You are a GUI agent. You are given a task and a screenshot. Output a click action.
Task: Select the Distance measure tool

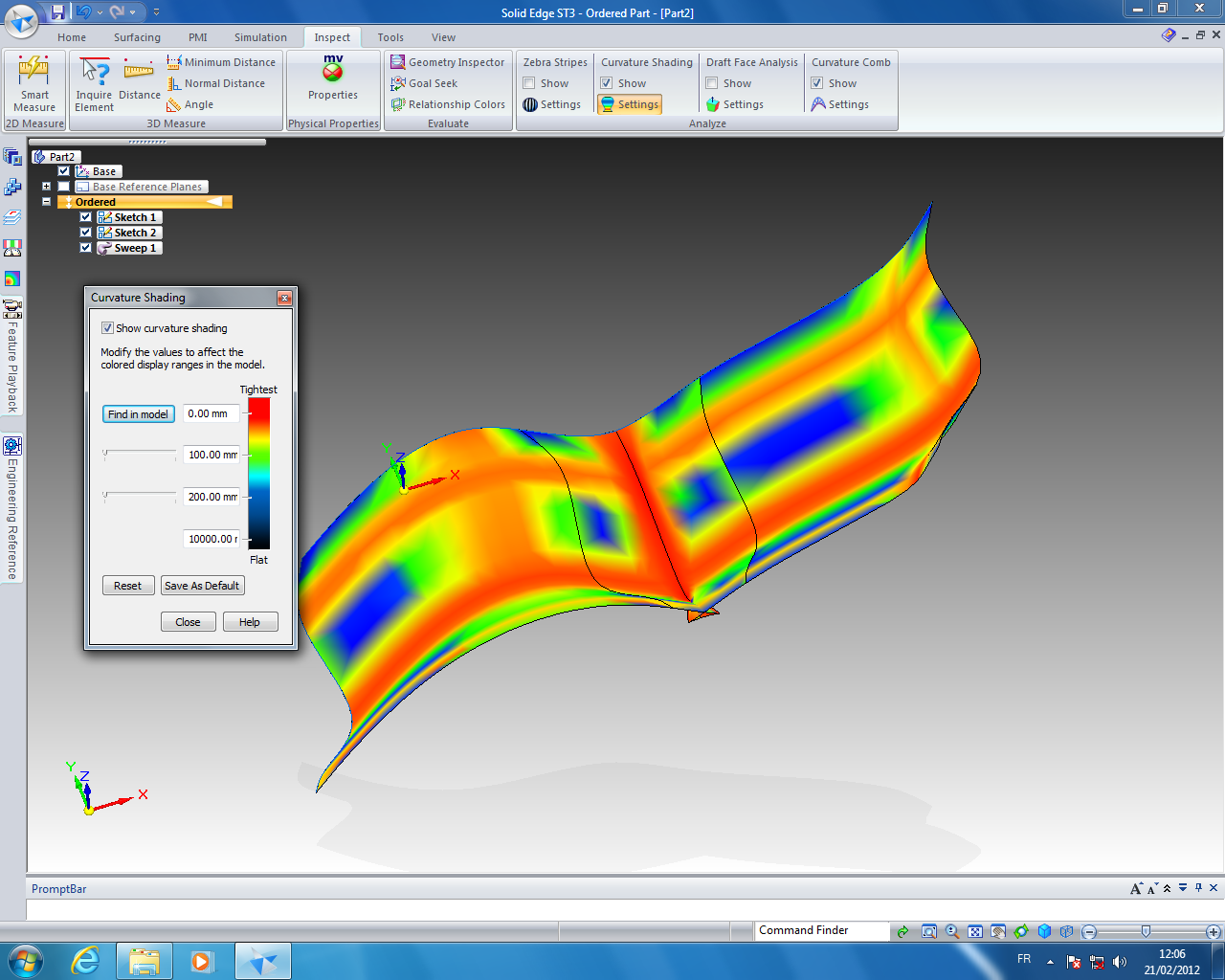[x=140, y=79]
